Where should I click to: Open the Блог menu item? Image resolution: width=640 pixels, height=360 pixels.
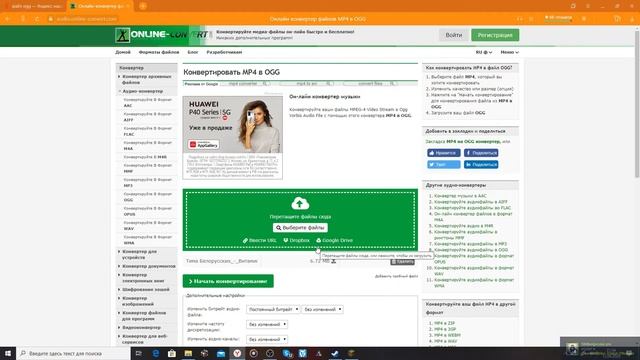[x=193, y=52]
